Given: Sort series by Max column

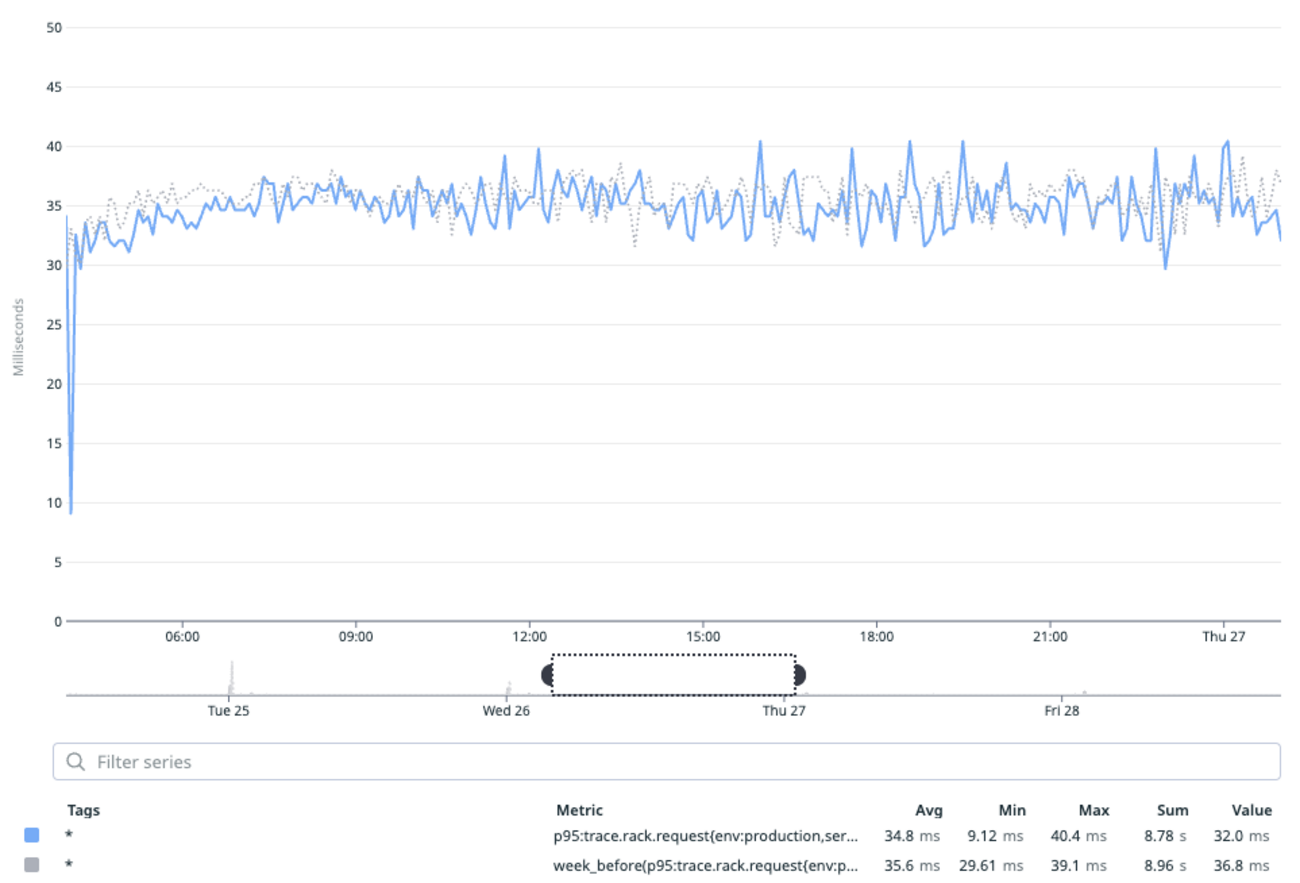Looking at the screenshot, I should click(1094, 810).
